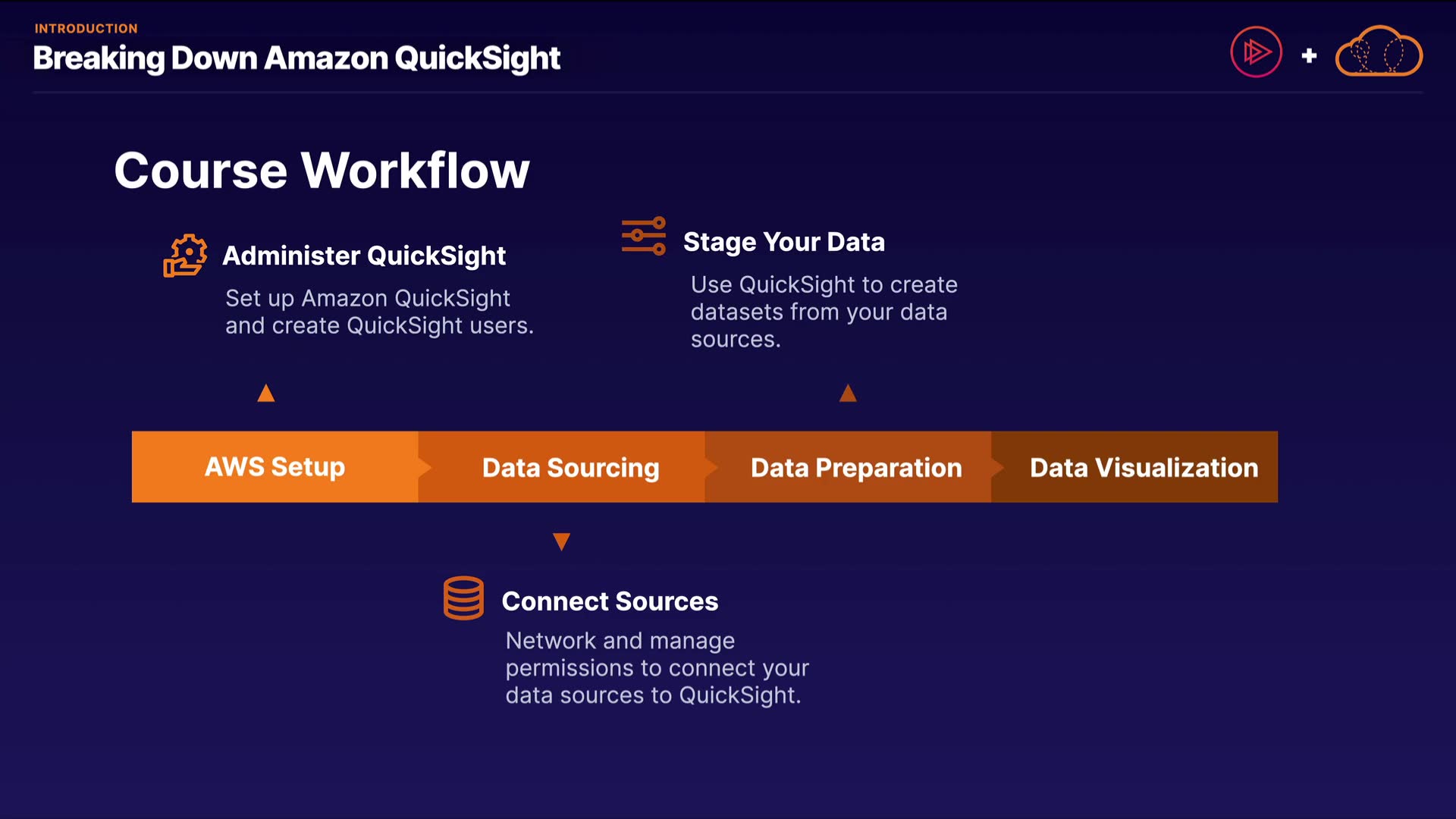
Task: Click the Pluralsight play logo icon
Action: pos(1256,52)
